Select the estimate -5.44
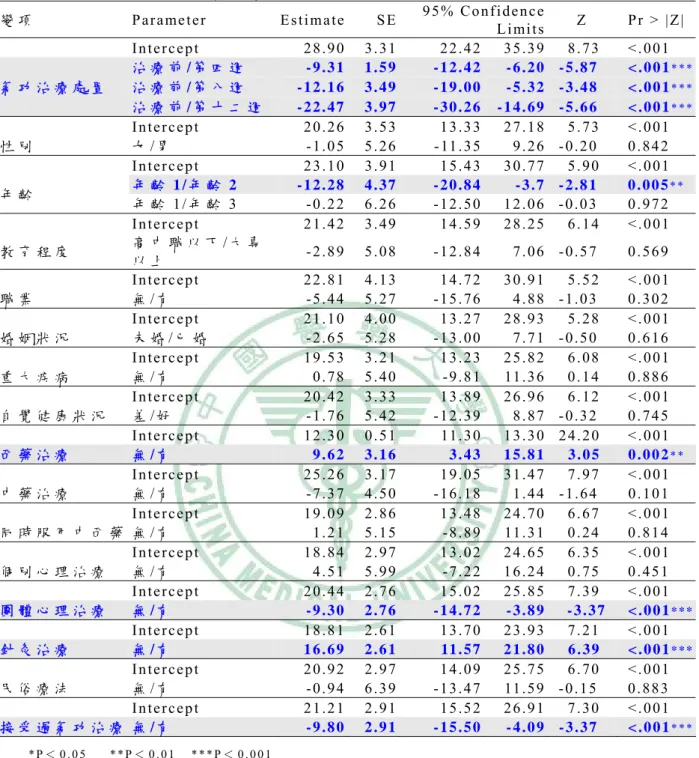 pos(325,299)
